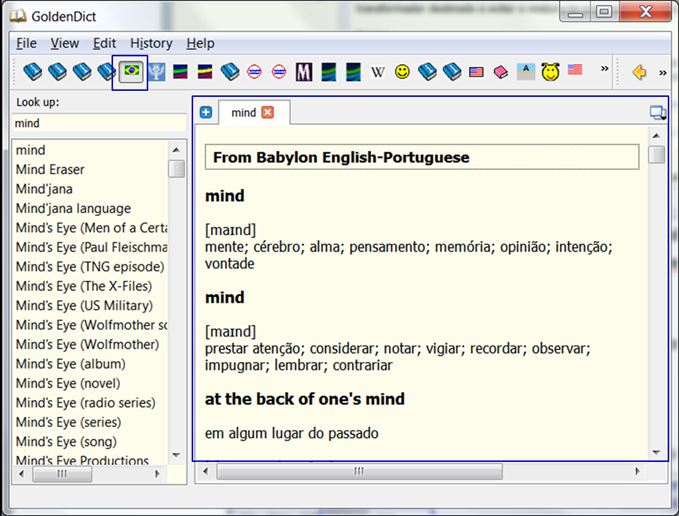The image size is (679, 516).
Task: Click the GoldenDict book icon in title bar
Action: [x=18, y=16]
